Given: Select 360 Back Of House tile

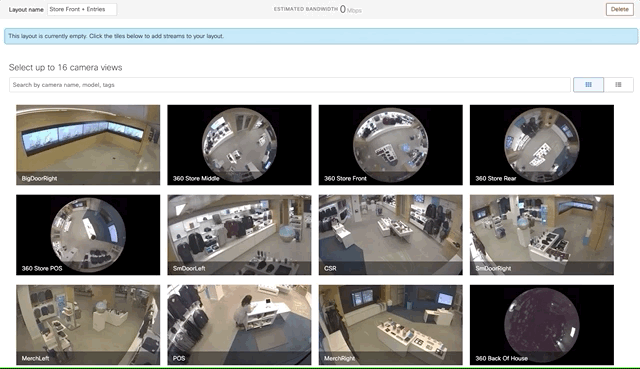Looking at the screenshot, I should [x=542, y=325].
